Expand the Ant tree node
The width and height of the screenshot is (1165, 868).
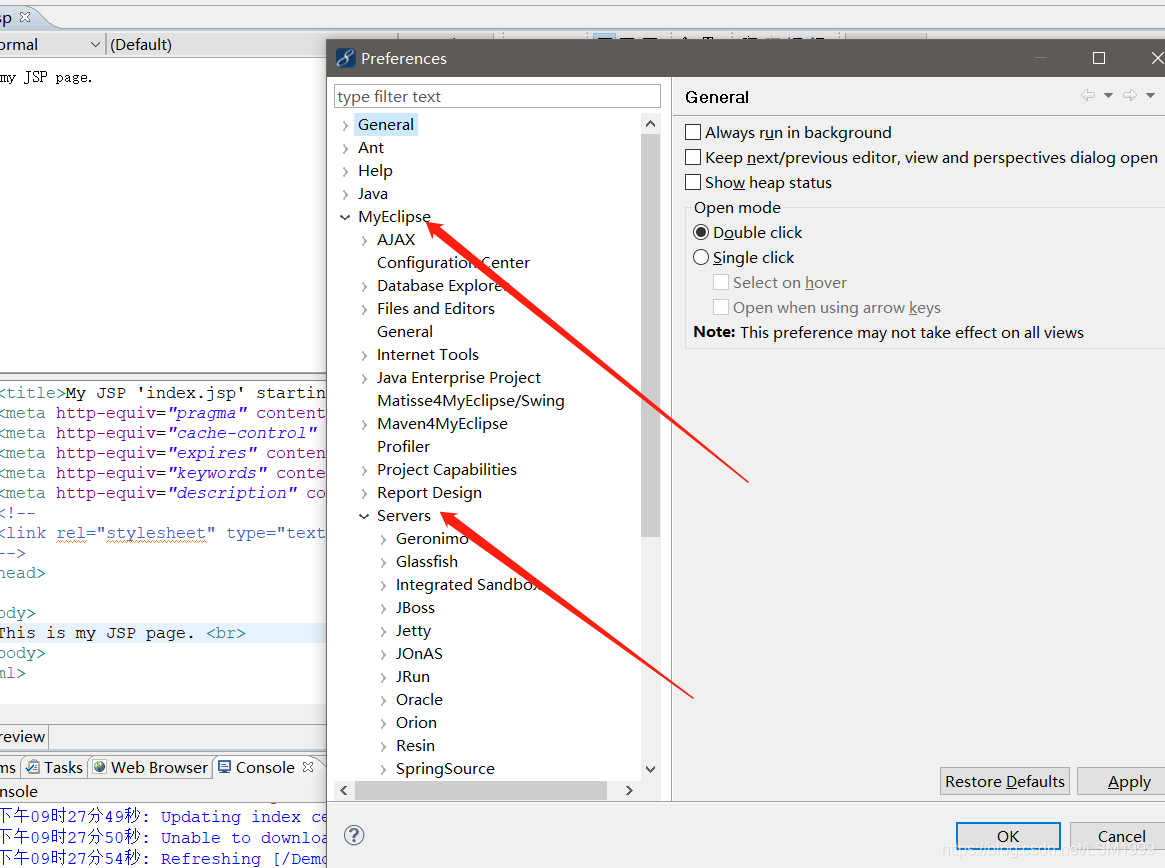(x=345, y=149)
